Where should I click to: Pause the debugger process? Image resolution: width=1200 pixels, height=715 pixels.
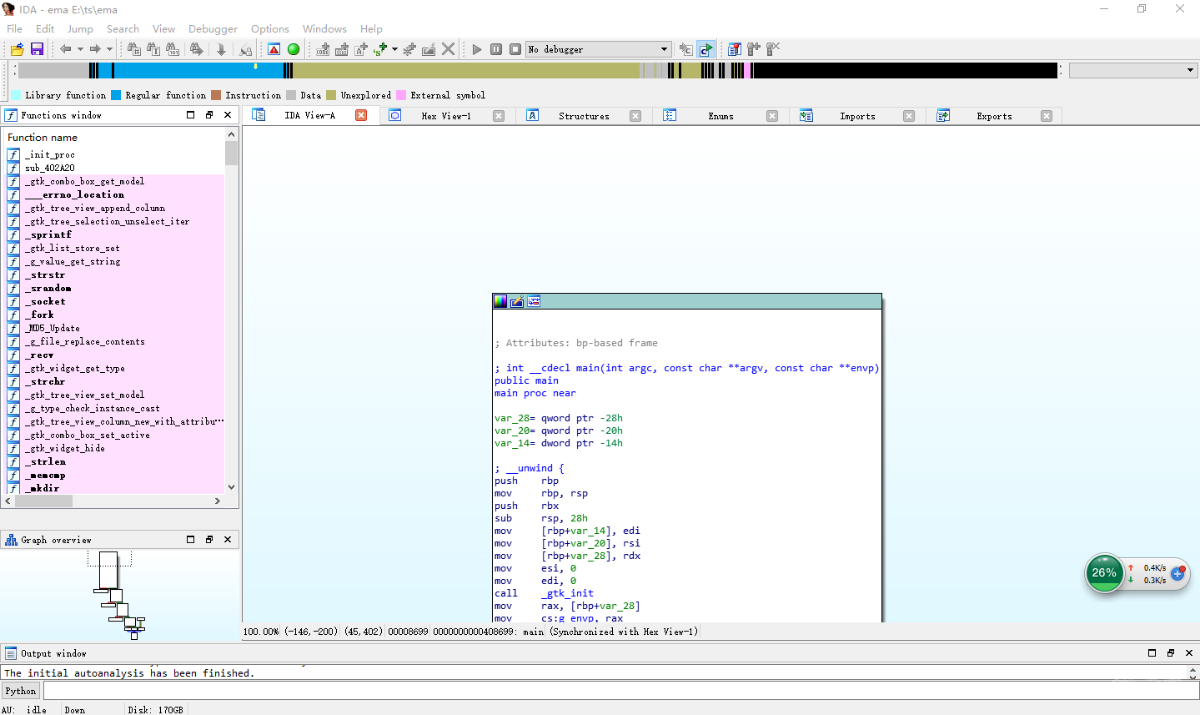tap(496, 49)
